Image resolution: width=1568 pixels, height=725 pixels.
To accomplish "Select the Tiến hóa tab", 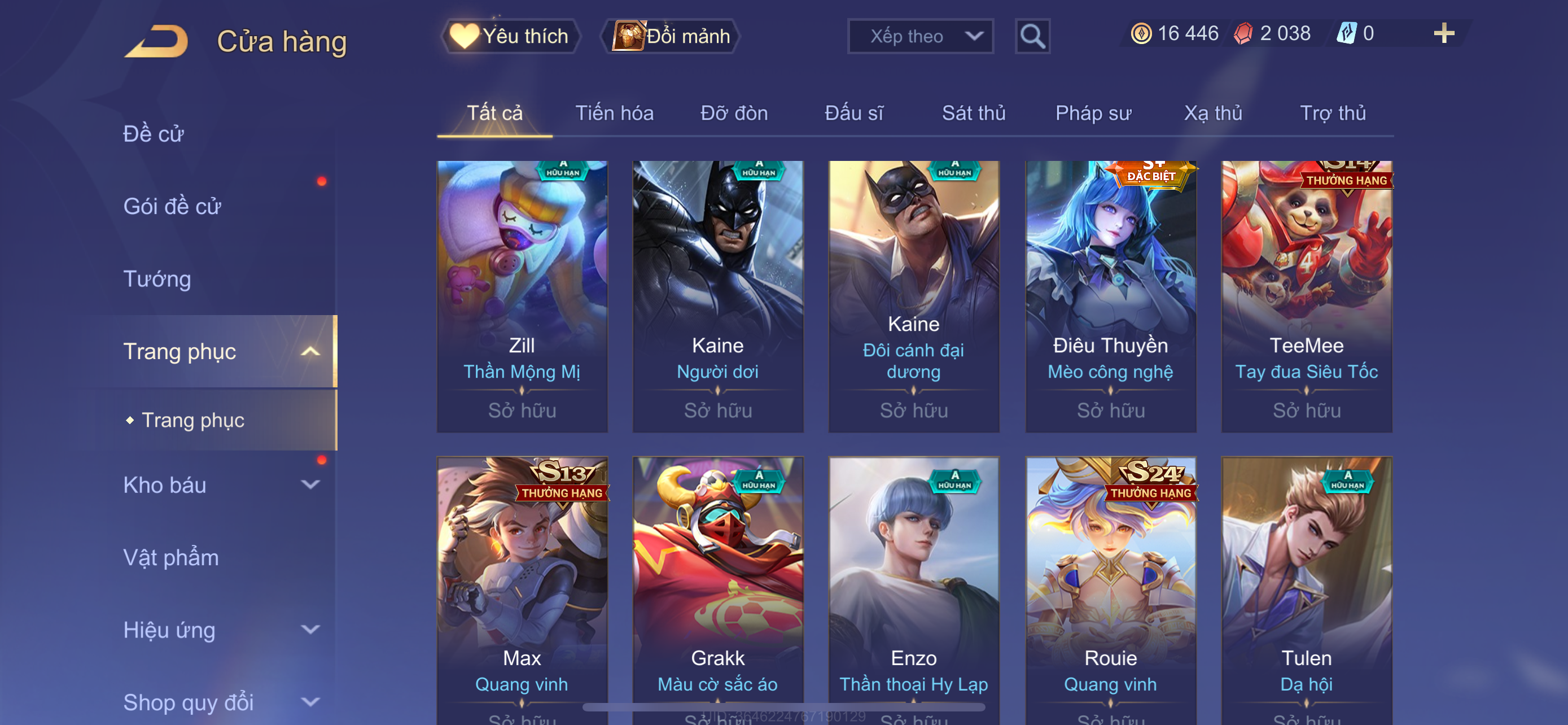I will tap(614, 113).
